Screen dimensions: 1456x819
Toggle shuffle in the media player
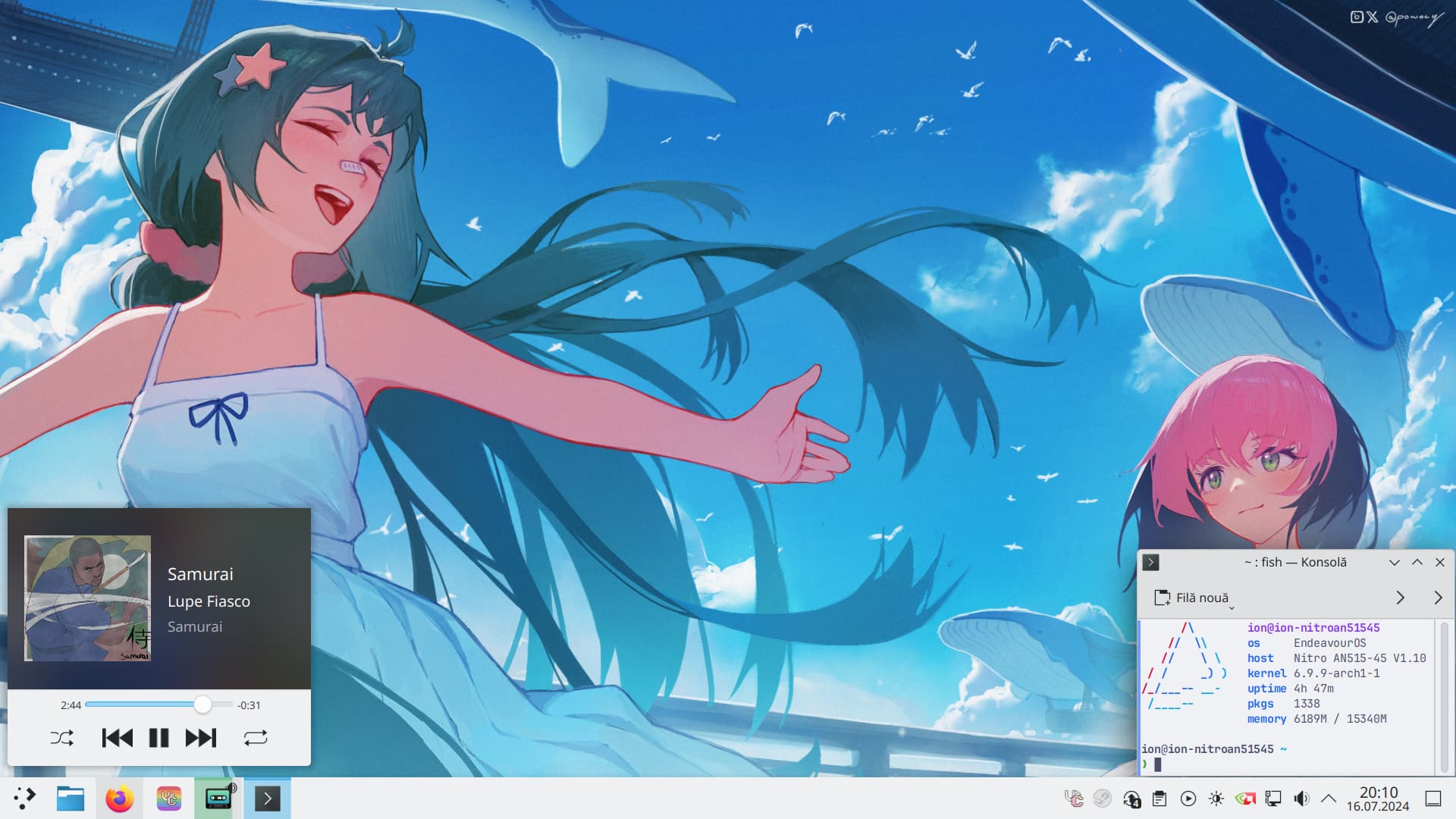[61, 738]
